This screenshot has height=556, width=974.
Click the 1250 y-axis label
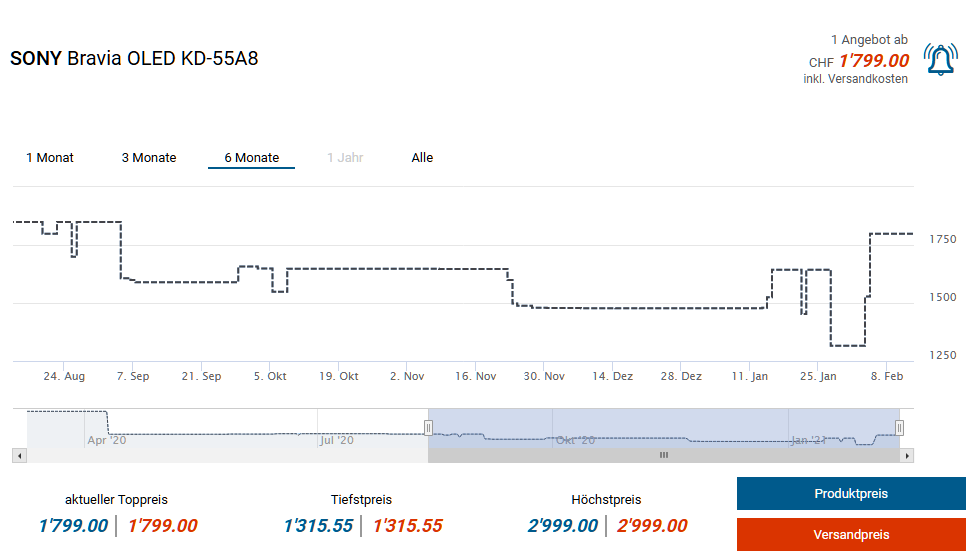[x=943, y=355]
